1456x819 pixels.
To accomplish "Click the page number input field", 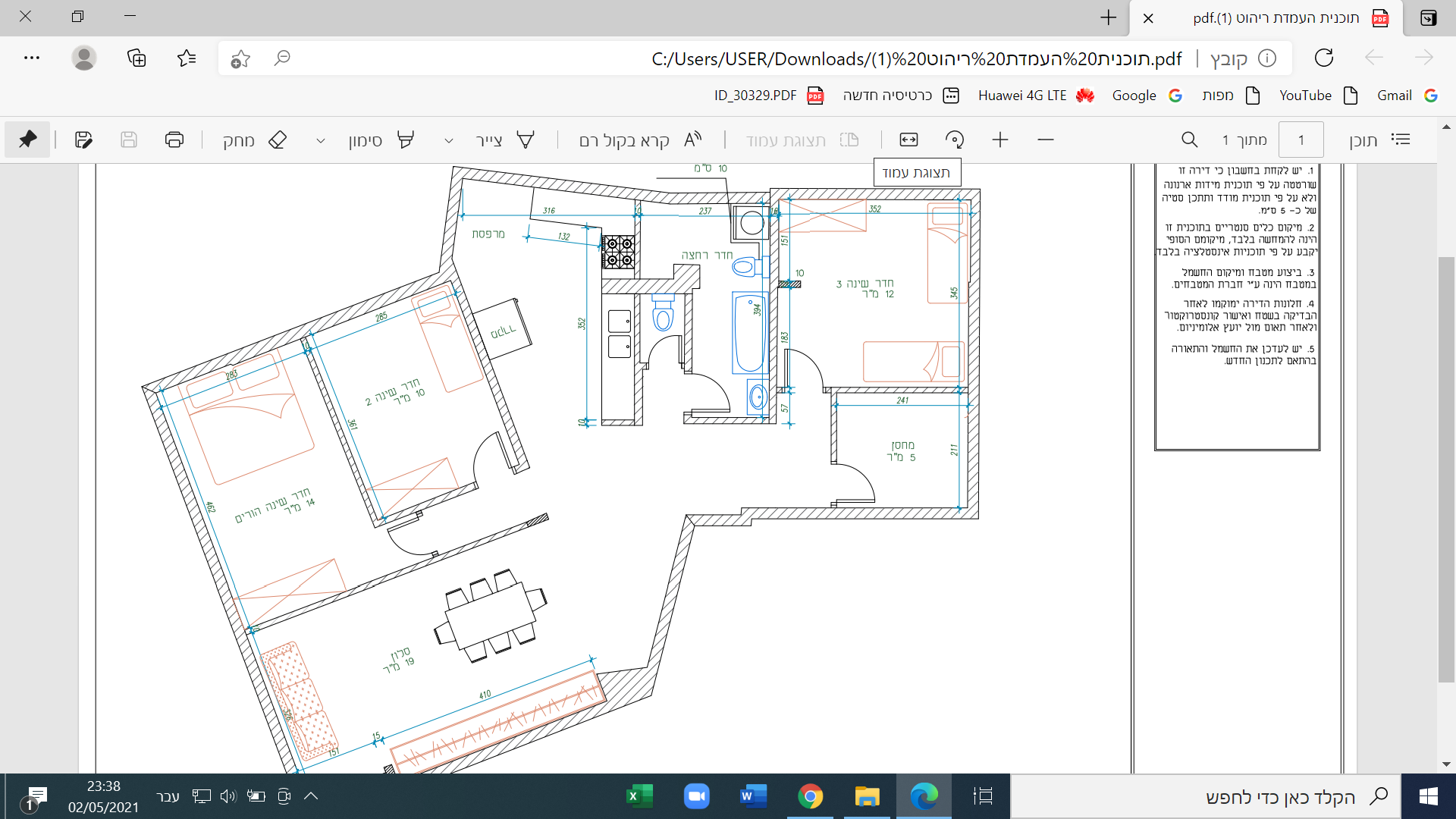I will pos(1301,140).
